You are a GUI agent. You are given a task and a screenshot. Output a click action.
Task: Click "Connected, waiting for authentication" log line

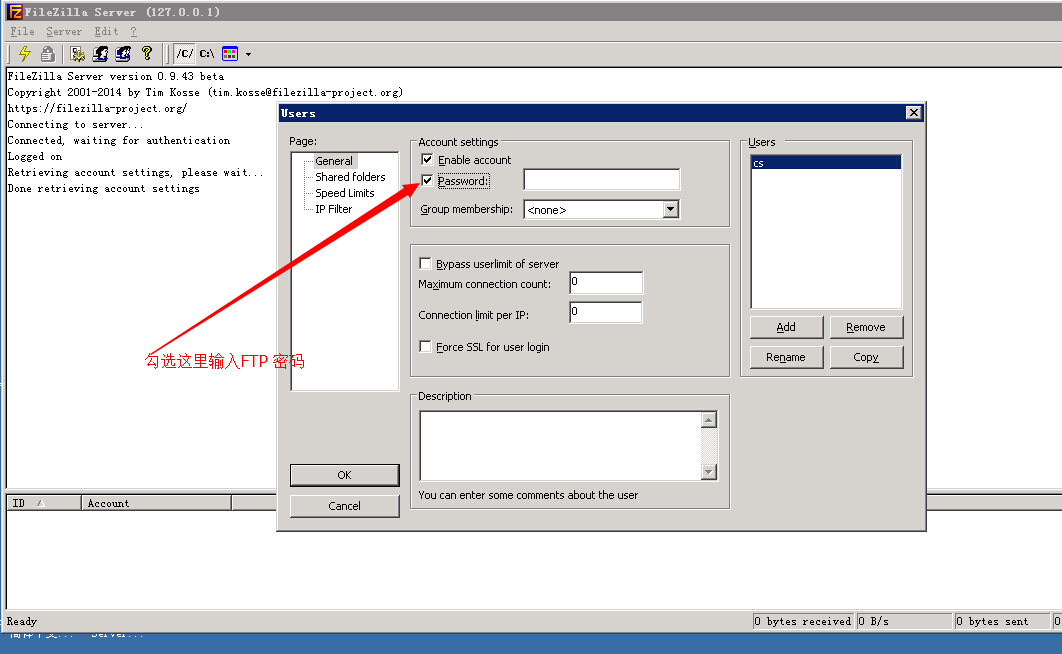tap(119, 140)
